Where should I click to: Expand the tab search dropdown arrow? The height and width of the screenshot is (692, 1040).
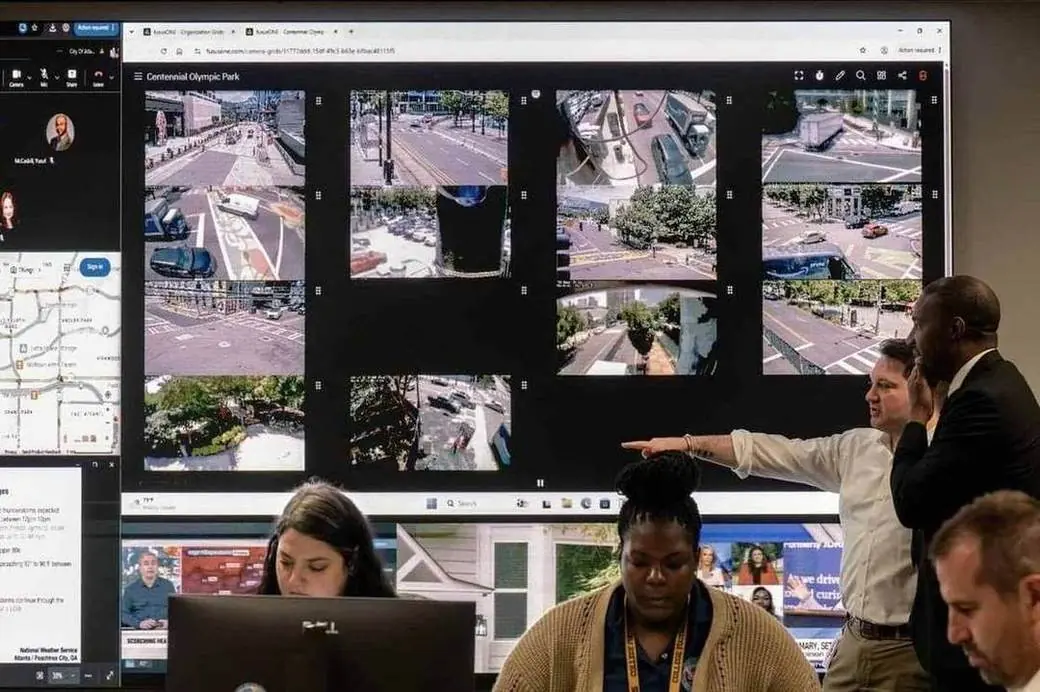[131, 32]
